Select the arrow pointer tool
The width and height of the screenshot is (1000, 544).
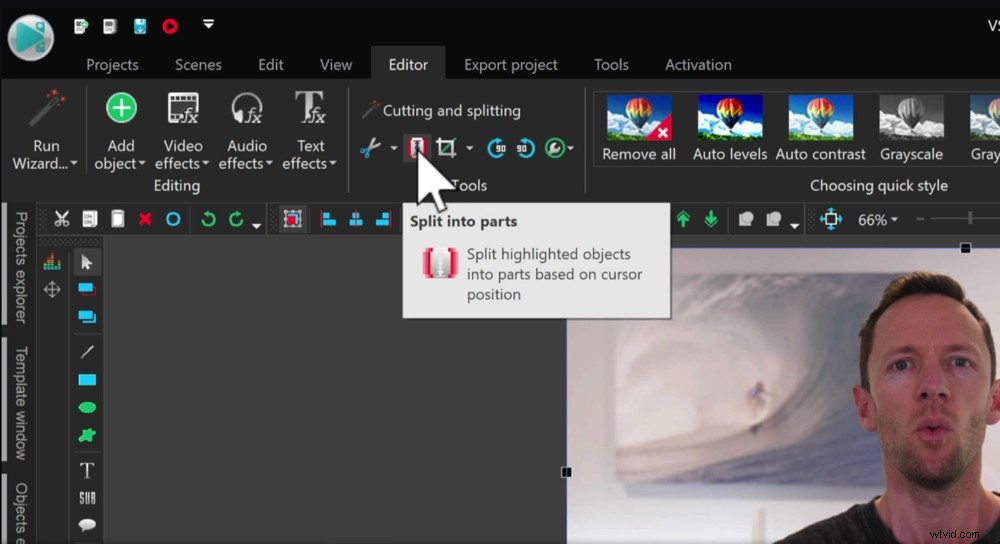pyautogui.click(x=87, y=262)
